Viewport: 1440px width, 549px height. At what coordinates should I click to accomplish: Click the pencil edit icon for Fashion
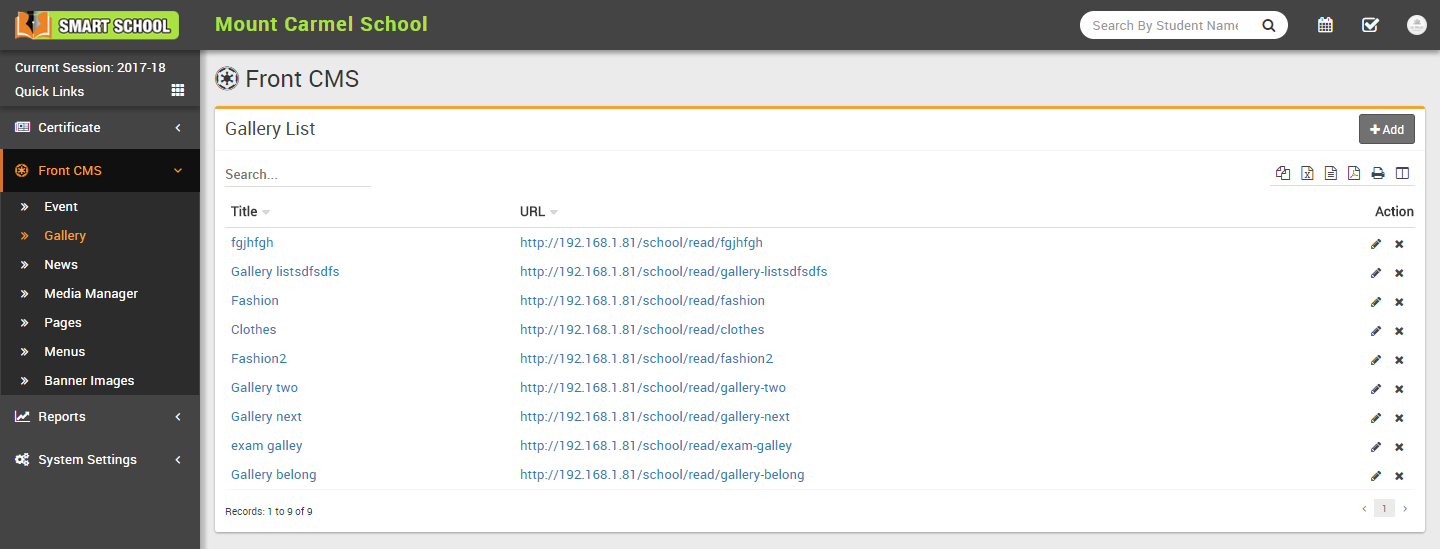point(1376,301)
